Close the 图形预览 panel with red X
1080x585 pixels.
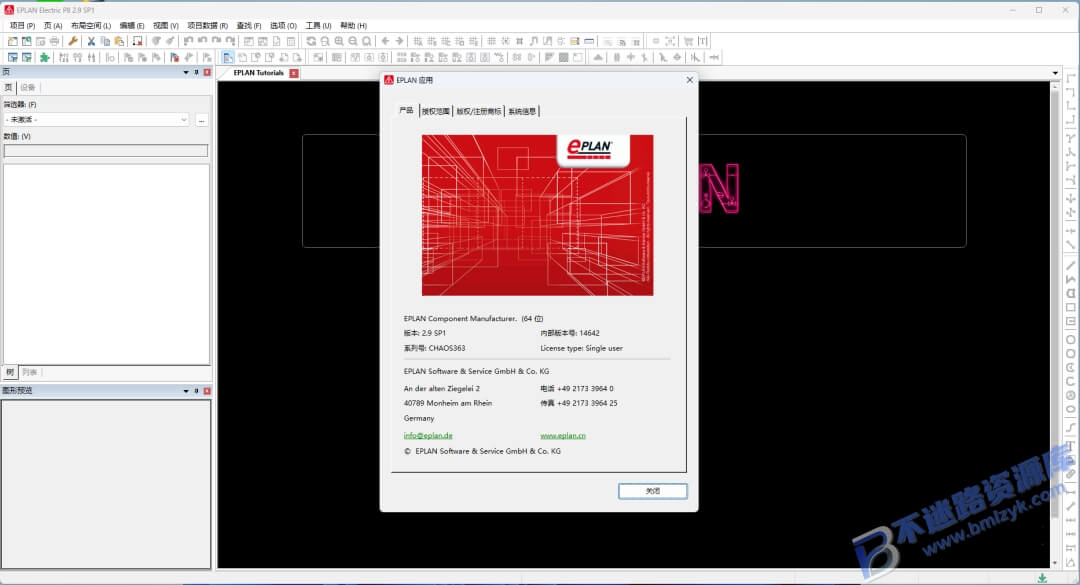pyautogui.click(x=207, y=391)
